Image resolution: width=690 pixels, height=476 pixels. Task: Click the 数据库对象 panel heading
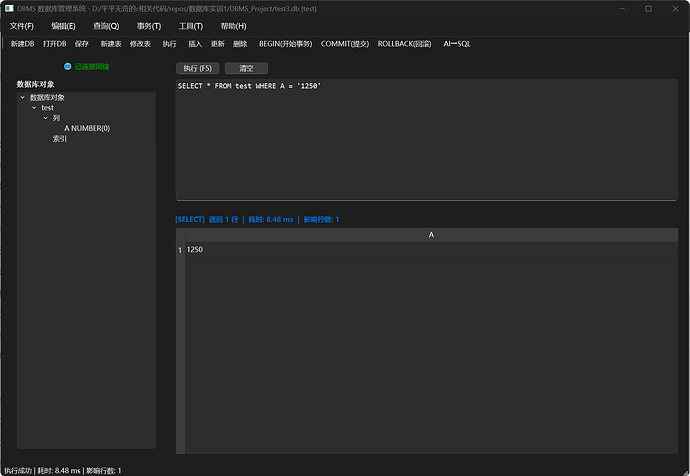[36, 84]
